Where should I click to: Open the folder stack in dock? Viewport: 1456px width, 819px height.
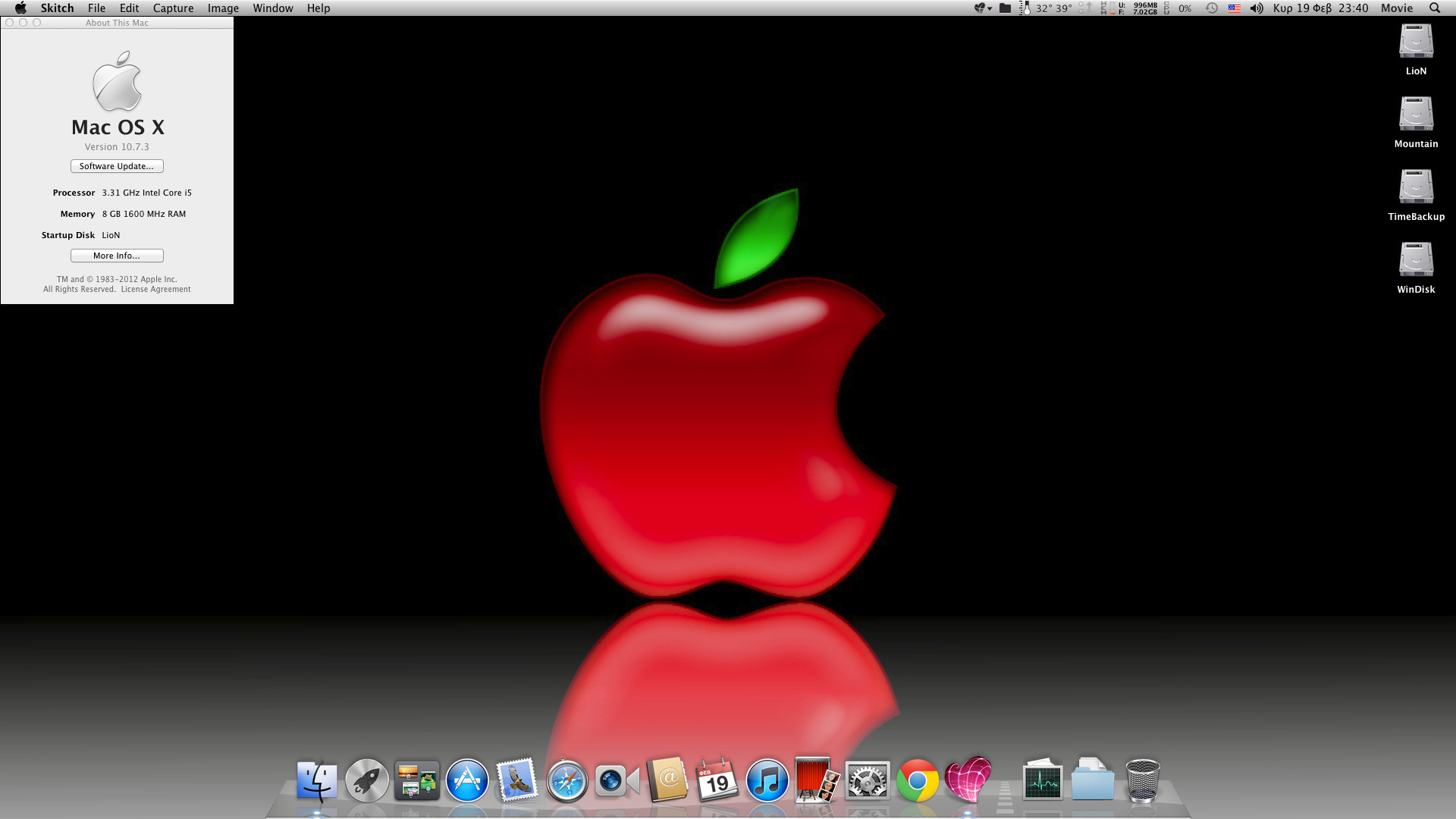tap(1093, 780)
